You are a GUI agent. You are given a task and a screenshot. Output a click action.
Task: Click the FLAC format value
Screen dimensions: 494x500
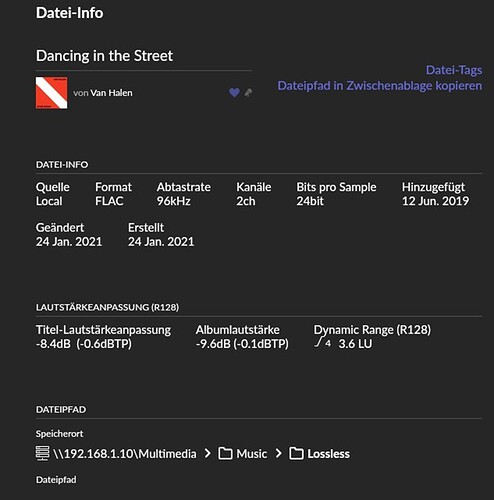coord(109,201)
